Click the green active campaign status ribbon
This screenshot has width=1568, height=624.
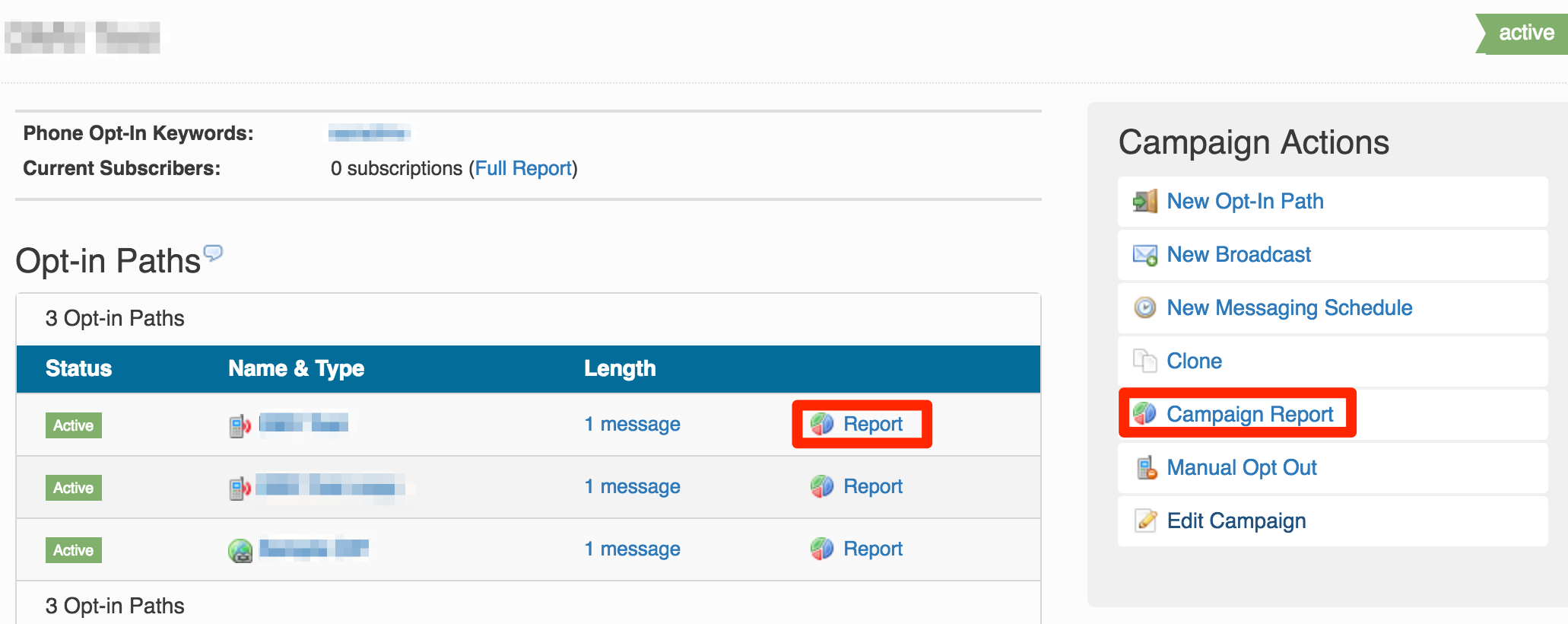pos(1522,33)
